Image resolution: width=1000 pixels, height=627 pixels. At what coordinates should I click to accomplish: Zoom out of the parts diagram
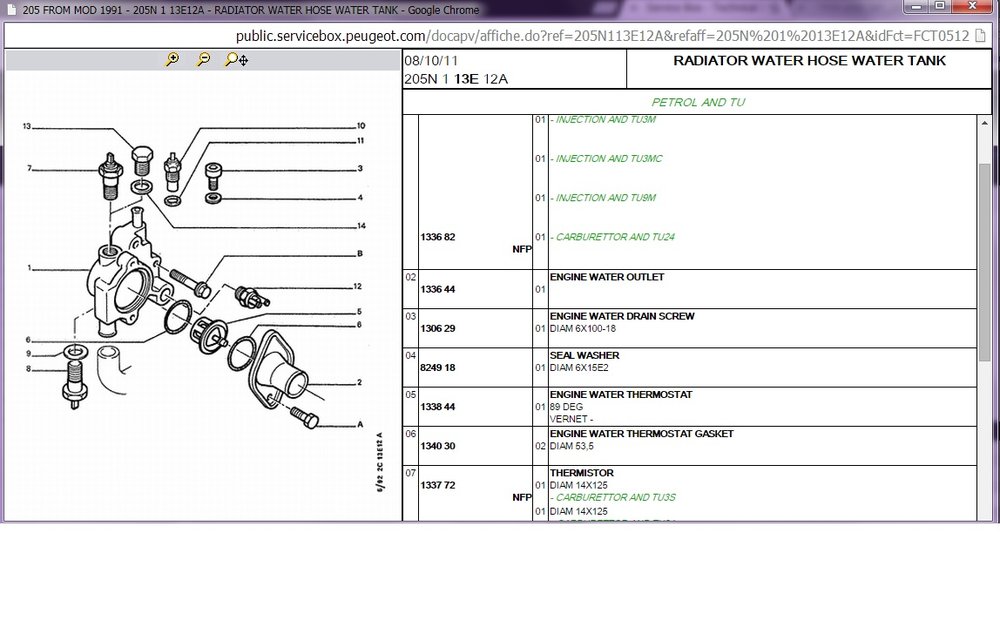(x=203, y=59)
